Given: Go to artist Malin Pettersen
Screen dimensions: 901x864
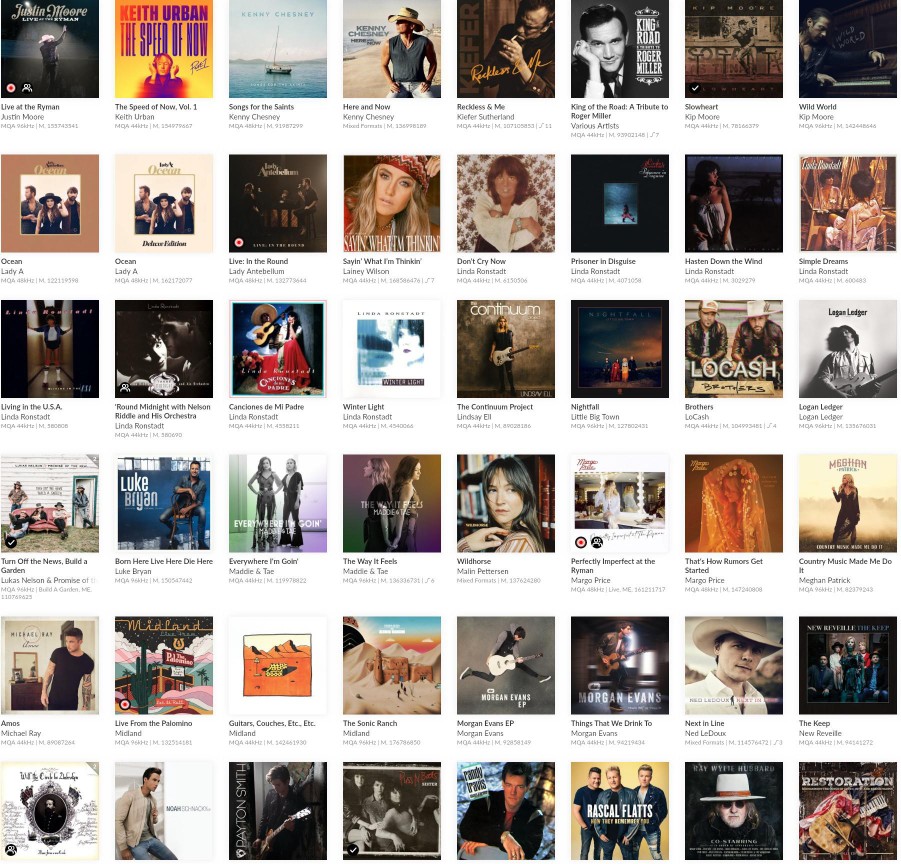Looking at the screenshot, I should 483,572.
